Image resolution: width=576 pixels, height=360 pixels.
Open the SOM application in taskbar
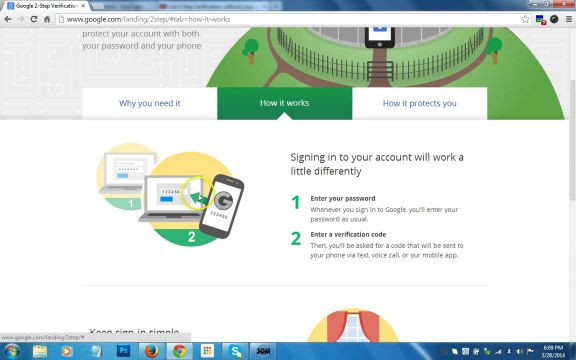point(263,351)
